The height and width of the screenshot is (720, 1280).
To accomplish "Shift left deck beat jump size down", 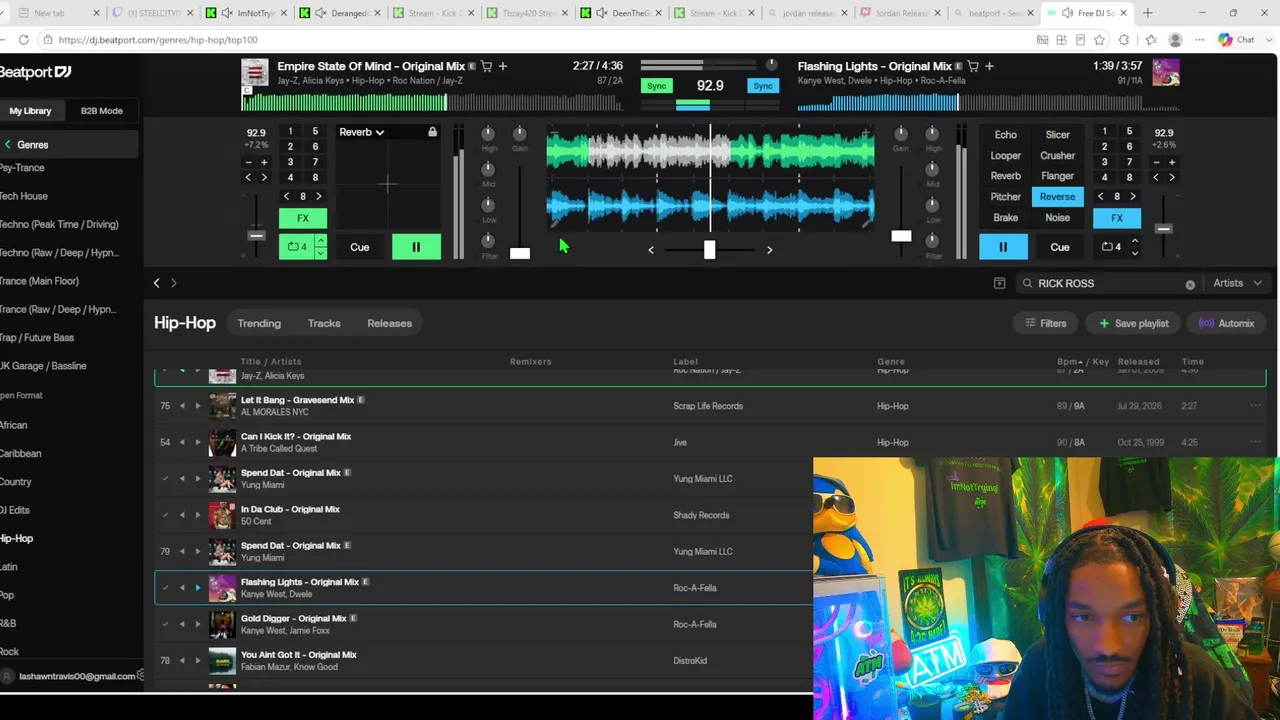I will pyautogui.click(x=287, y=197).
